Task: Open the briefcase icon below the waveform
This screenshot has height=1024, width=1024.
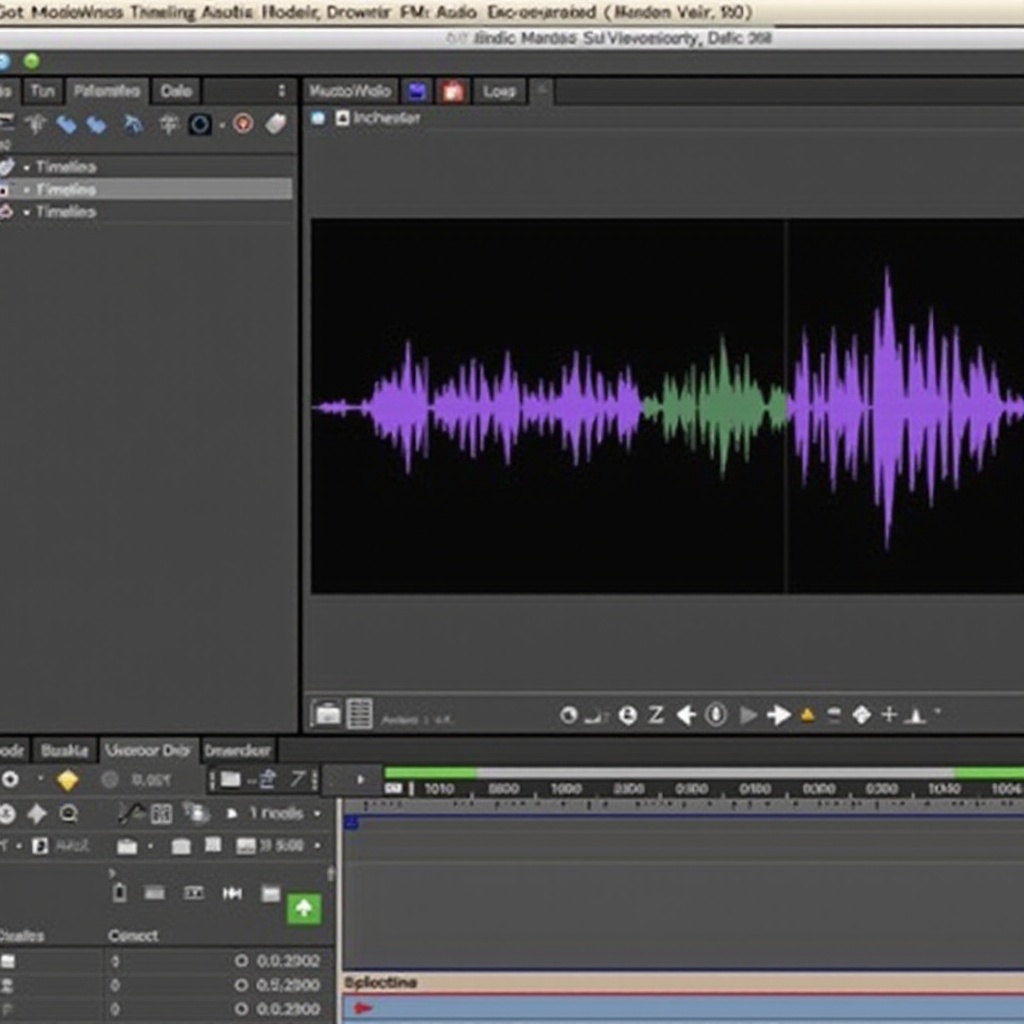Action: (x=327, y=714)
